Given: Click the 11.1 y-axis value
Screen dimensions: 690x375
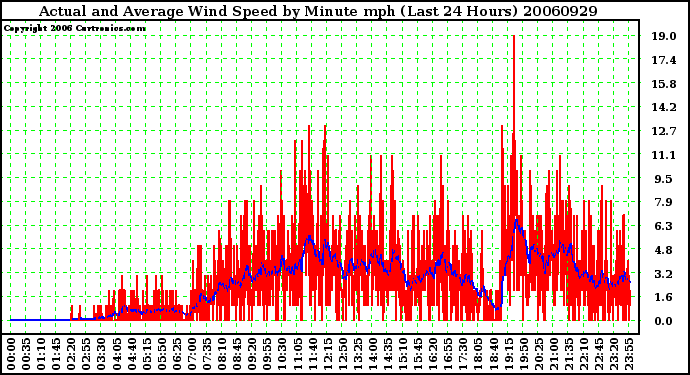Looking at the screenshot, I should coord(664,155).
